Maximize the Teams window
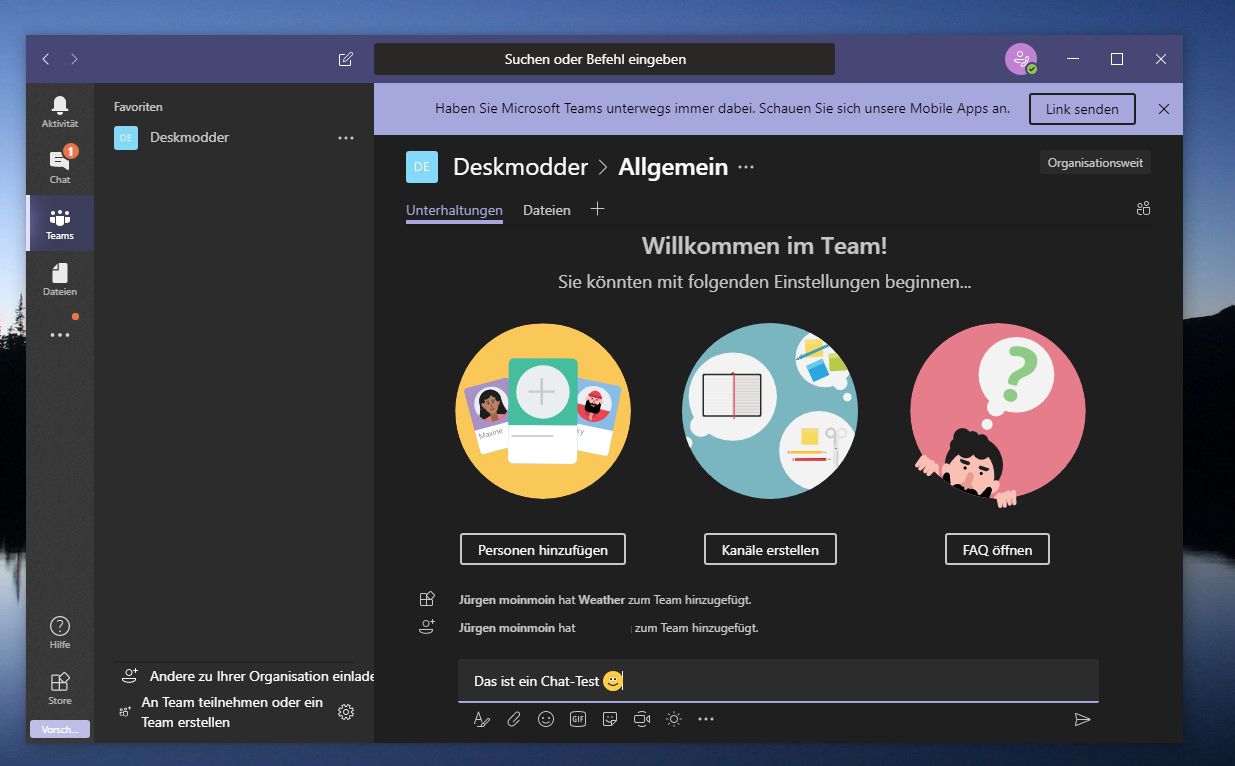The width and height of the screenshot is (1235, 766). pyautogui.click(x=1117, y=59)
